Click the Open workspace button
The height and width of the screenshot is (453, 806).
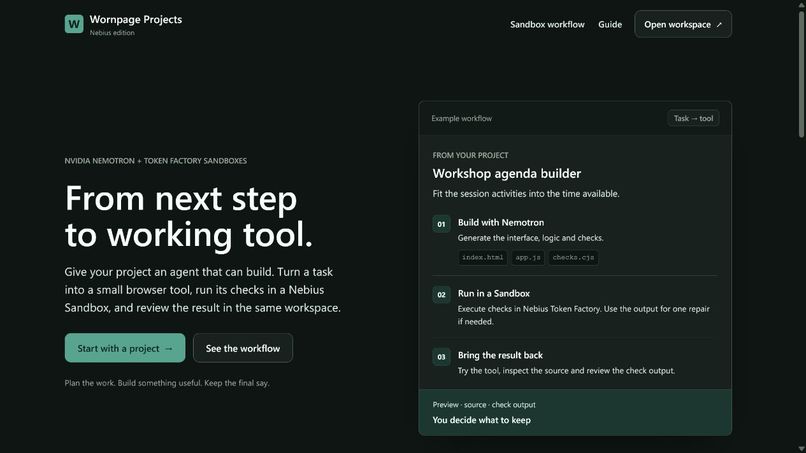click(x=683, y=24)
